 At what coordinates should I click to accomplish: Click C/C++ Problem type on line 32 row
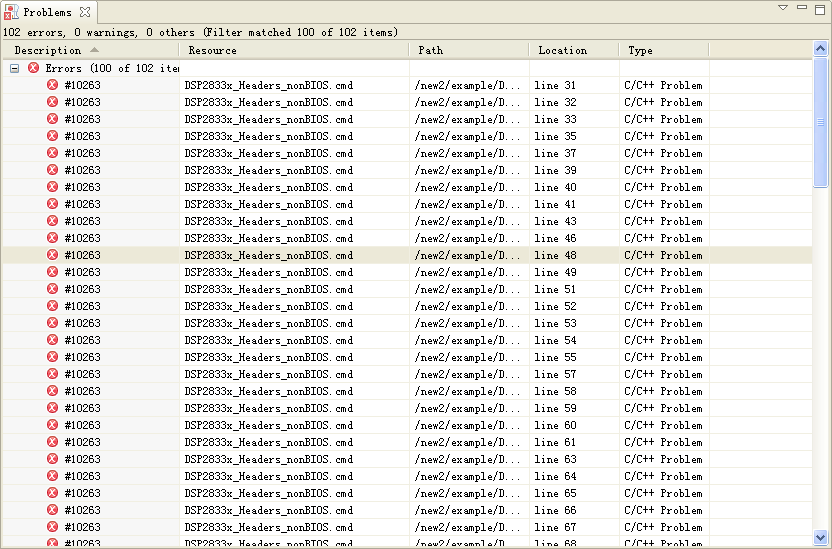[x=663, y=102]
